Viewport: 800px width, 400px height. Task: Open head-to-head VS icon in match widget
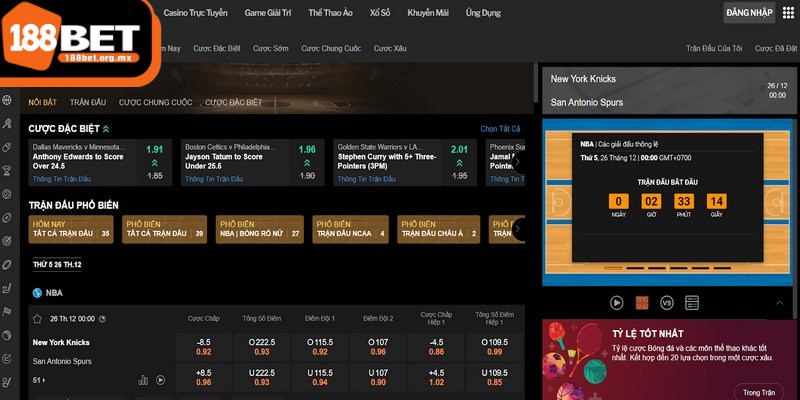pyautogui.click(x=667, y=302)
